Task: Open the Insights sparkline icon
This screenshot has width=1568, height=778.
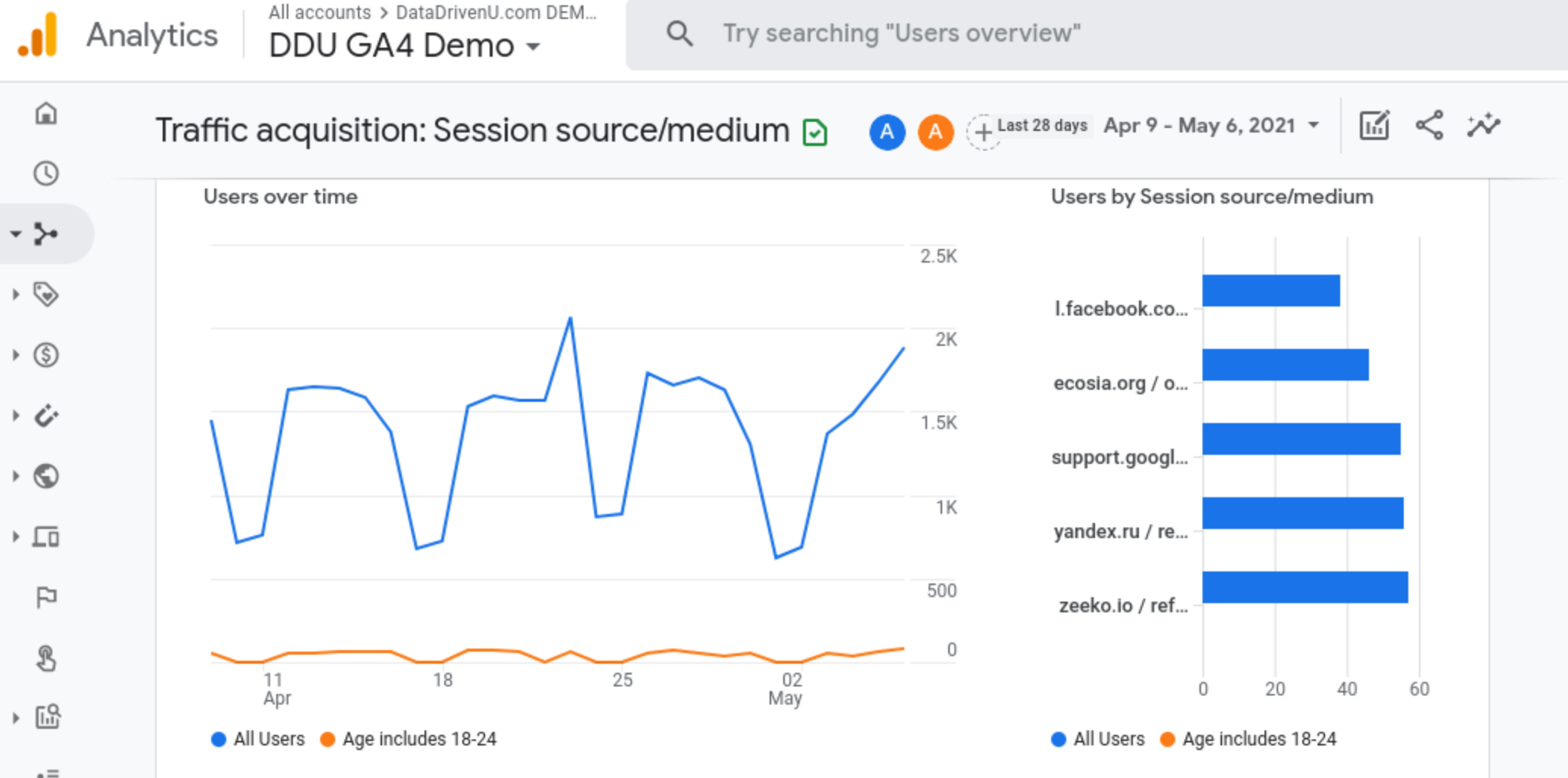Action: point(1483,126)
